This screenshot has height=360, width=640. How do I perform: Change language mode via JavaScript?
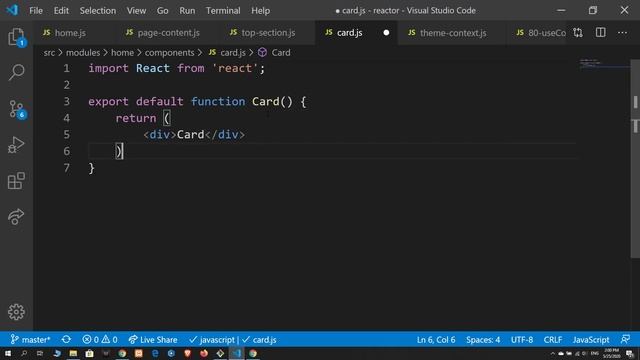591,340
